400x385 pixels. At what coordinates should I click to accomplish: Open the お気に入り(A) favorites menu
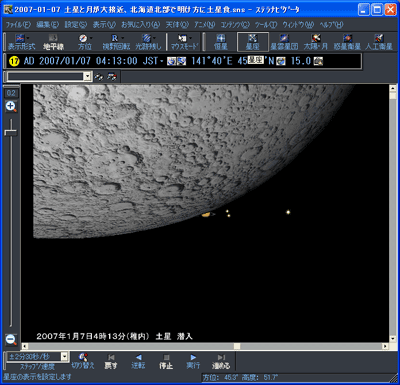140,25
